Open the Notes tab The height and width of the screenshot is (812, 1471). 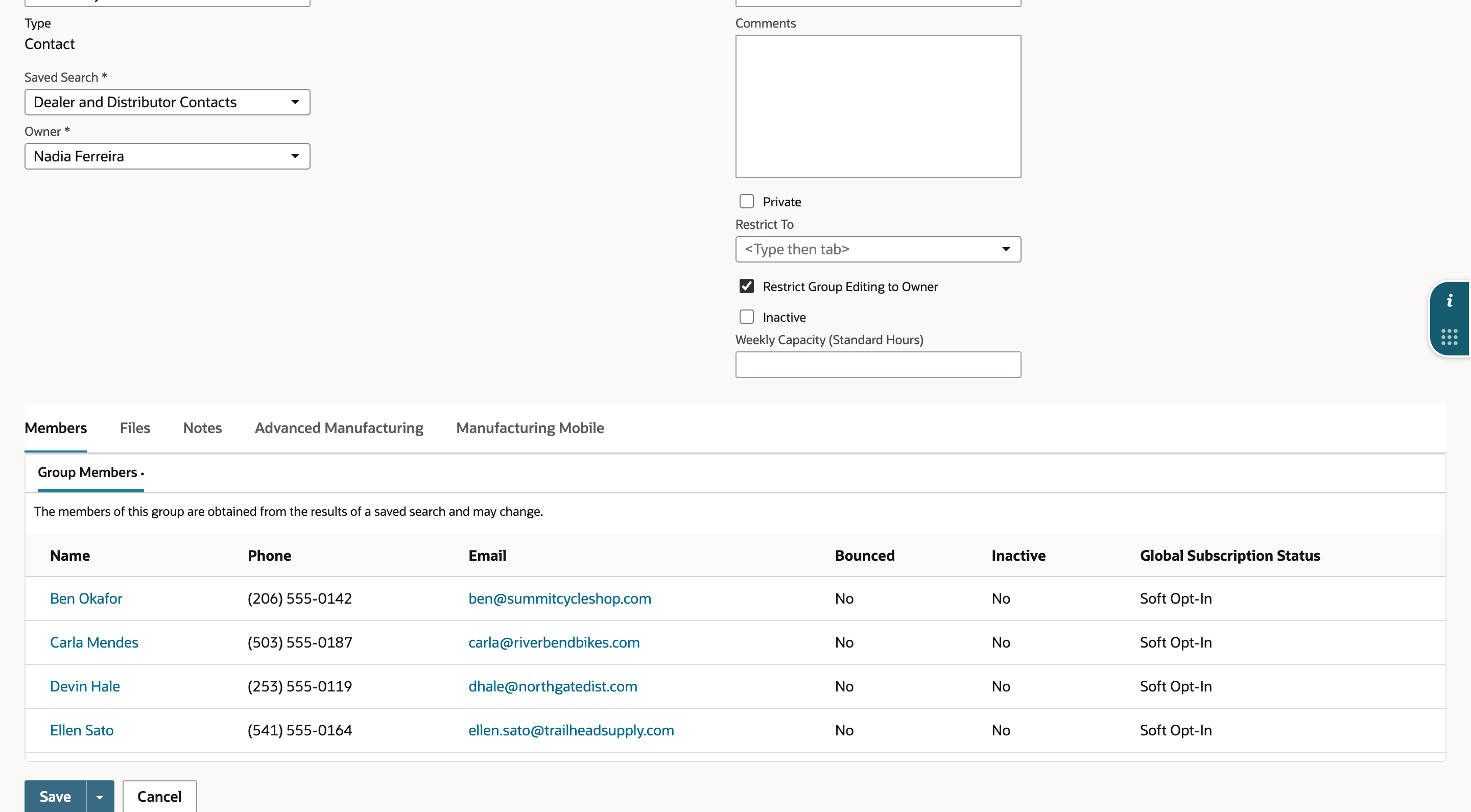pyautogui.click(x=202, y=428)
